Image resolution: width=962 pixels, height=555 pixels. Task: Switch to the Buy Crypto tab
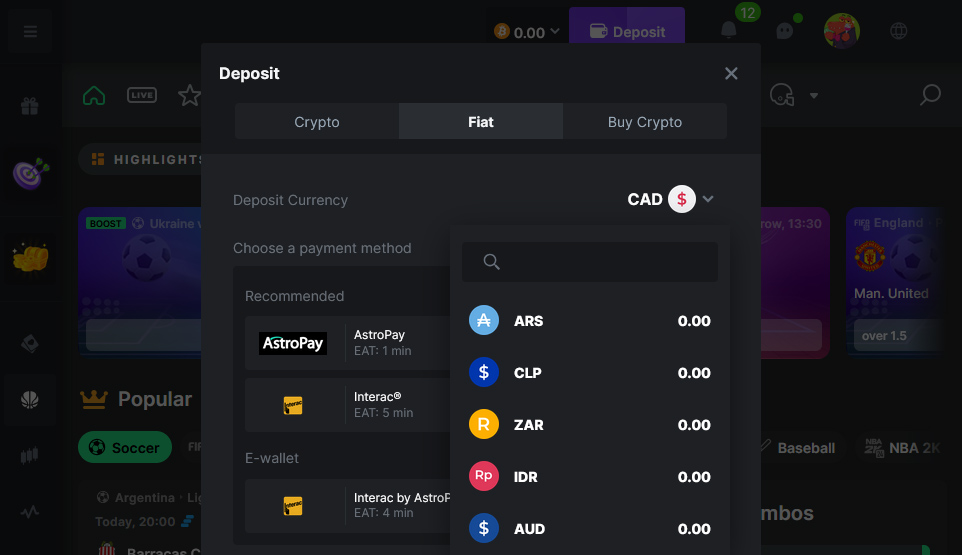(645, 121)
